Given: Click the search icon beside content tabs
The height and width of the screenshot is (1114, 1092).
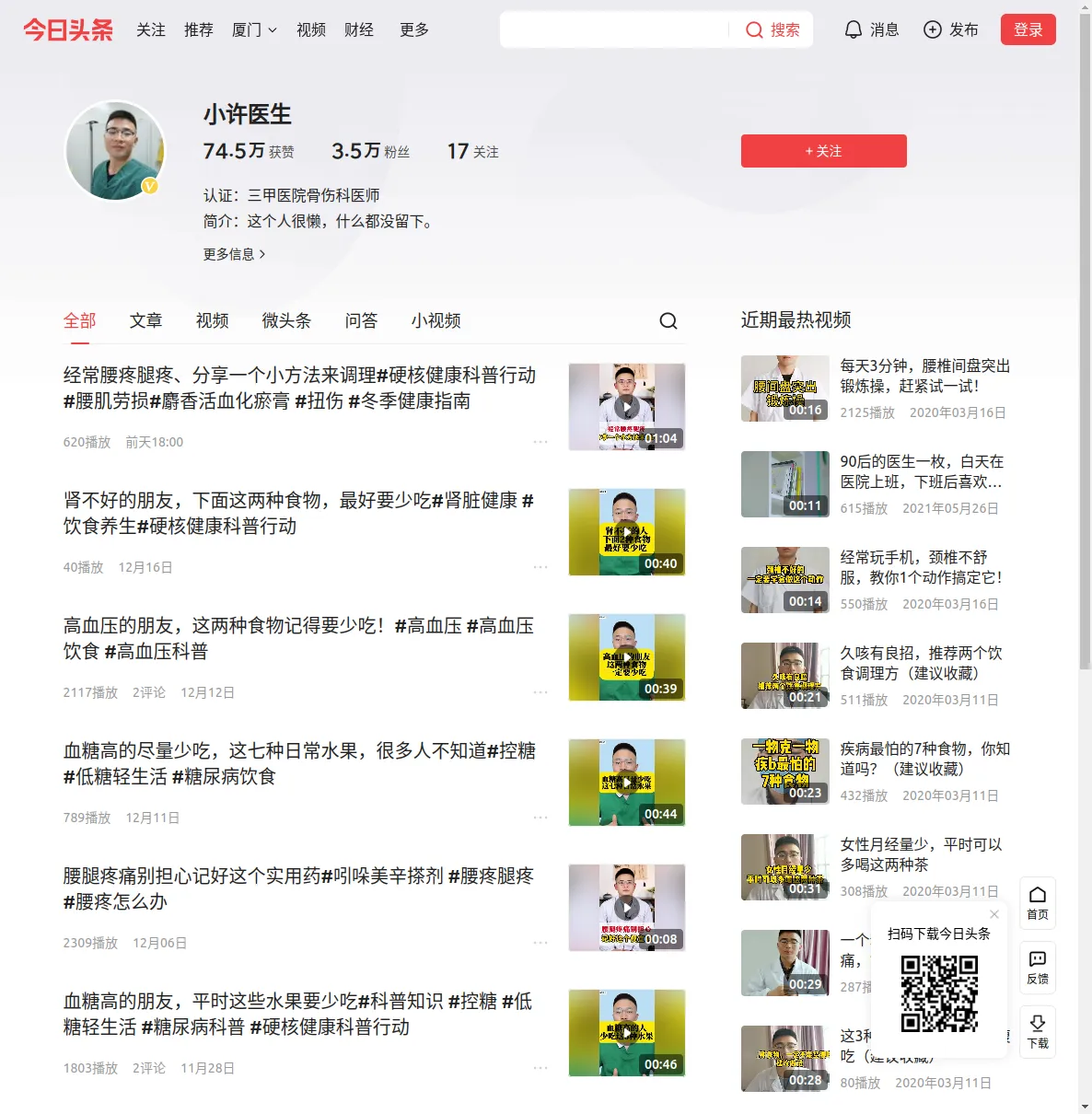Looking at the screenshot, I should 668,320.
